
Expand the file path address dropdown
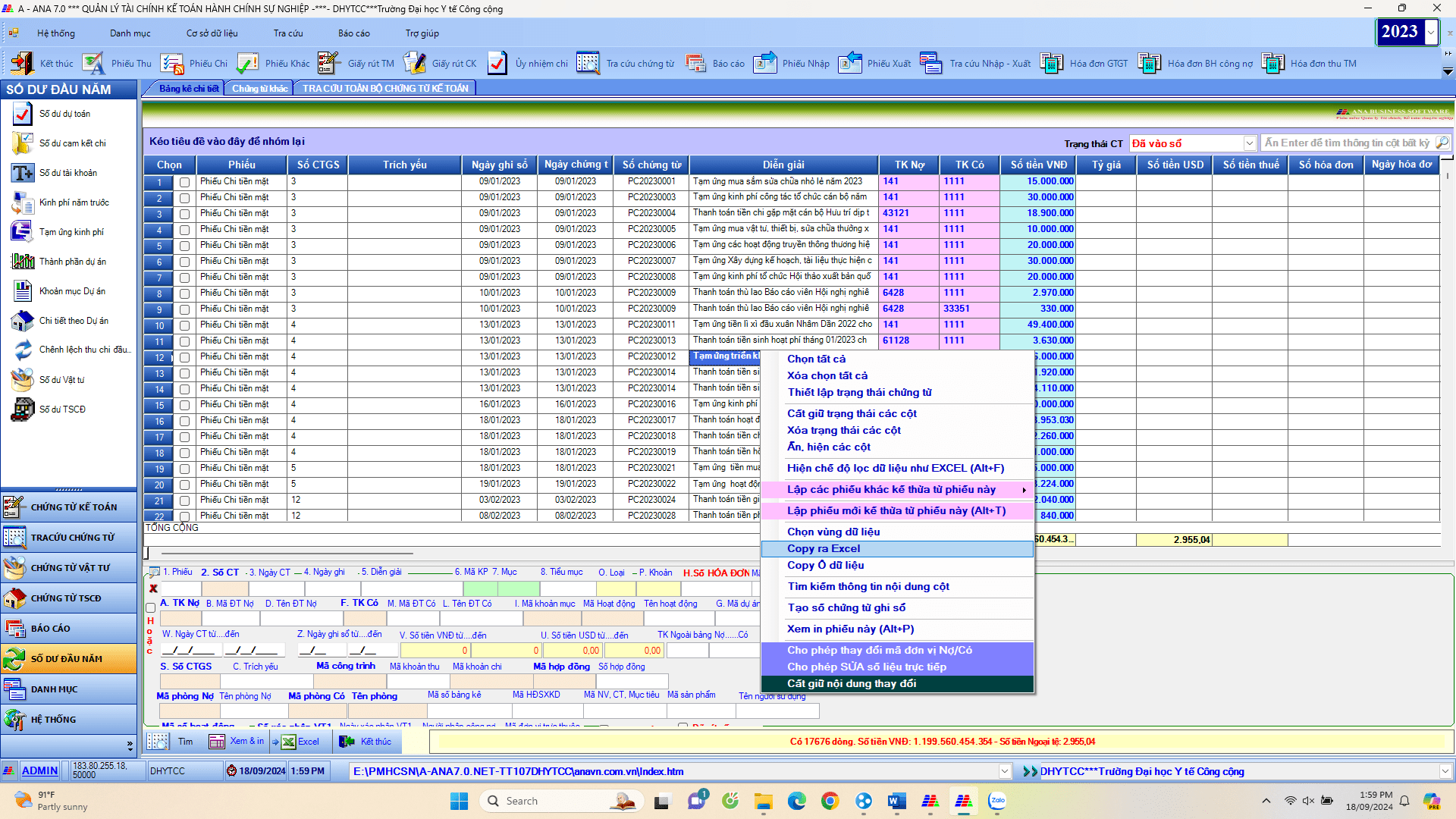coord(1005,771)
